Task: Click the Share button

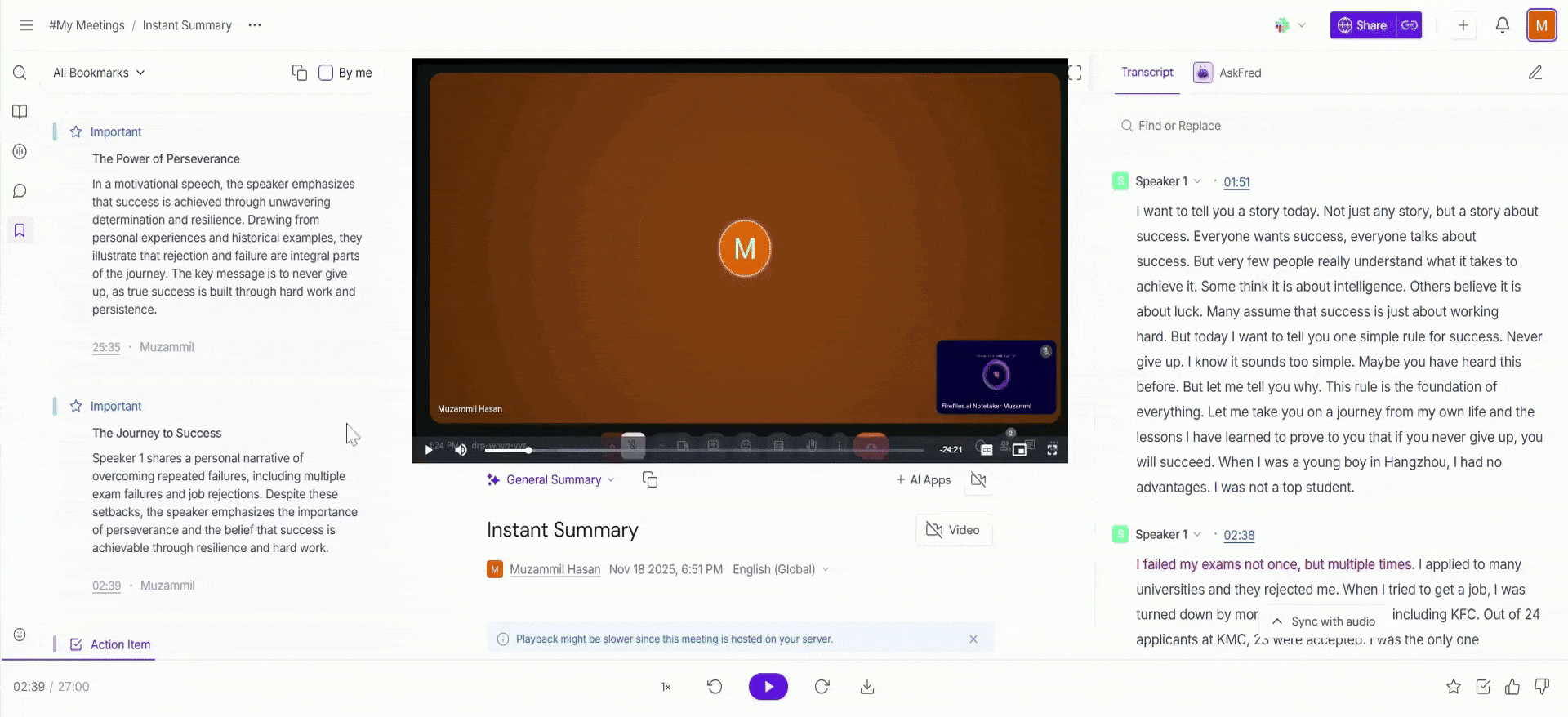Action: [x=1363, y=25]
